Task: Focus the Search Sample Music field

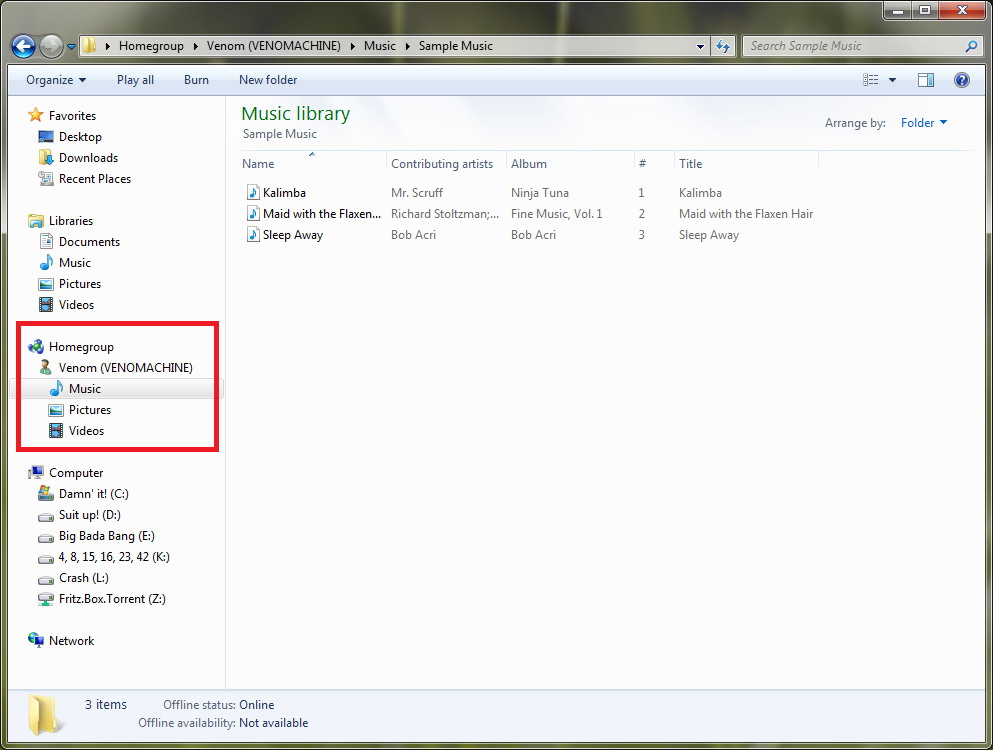Action: (863, 46)
